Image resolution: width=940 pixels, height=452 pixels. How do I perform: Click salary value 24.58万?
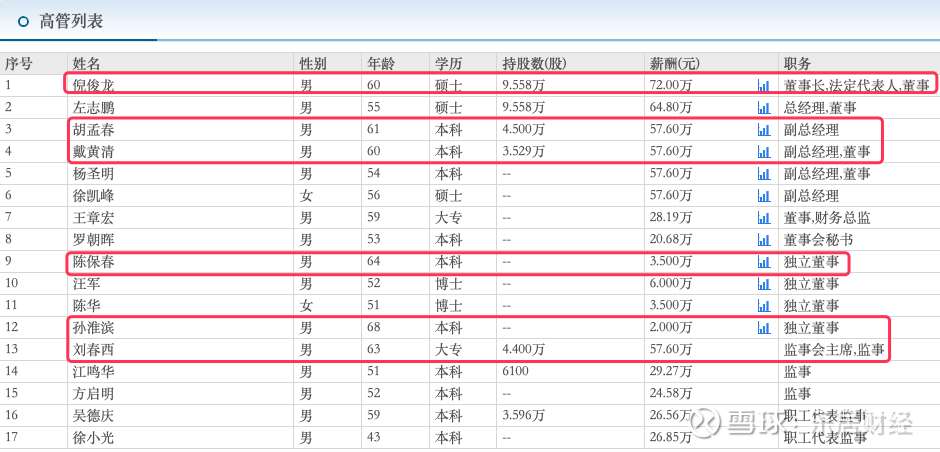pos(671,394)
